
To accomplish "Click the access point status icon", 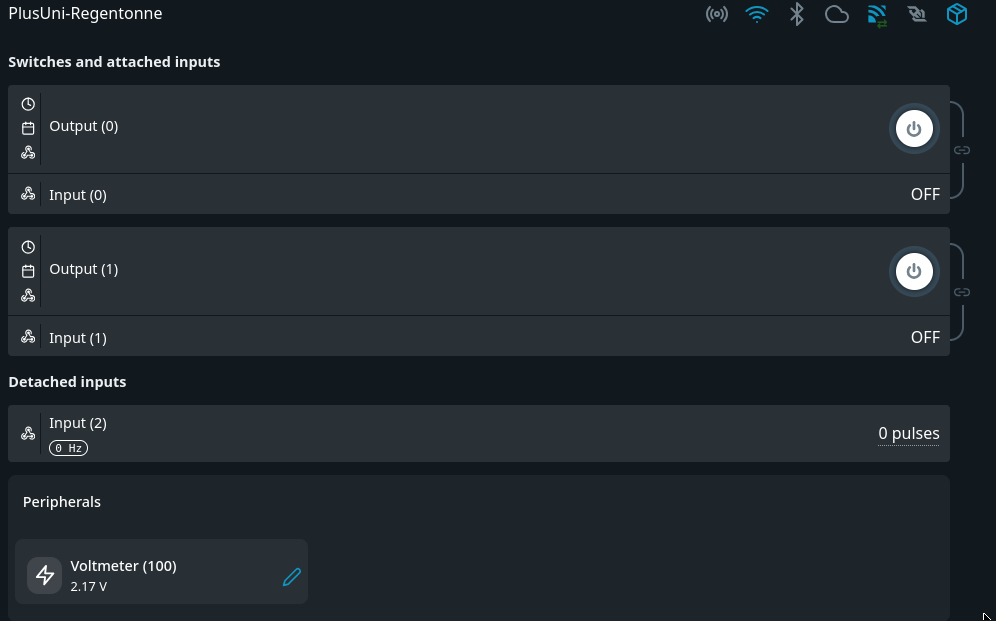I will 716,14.
